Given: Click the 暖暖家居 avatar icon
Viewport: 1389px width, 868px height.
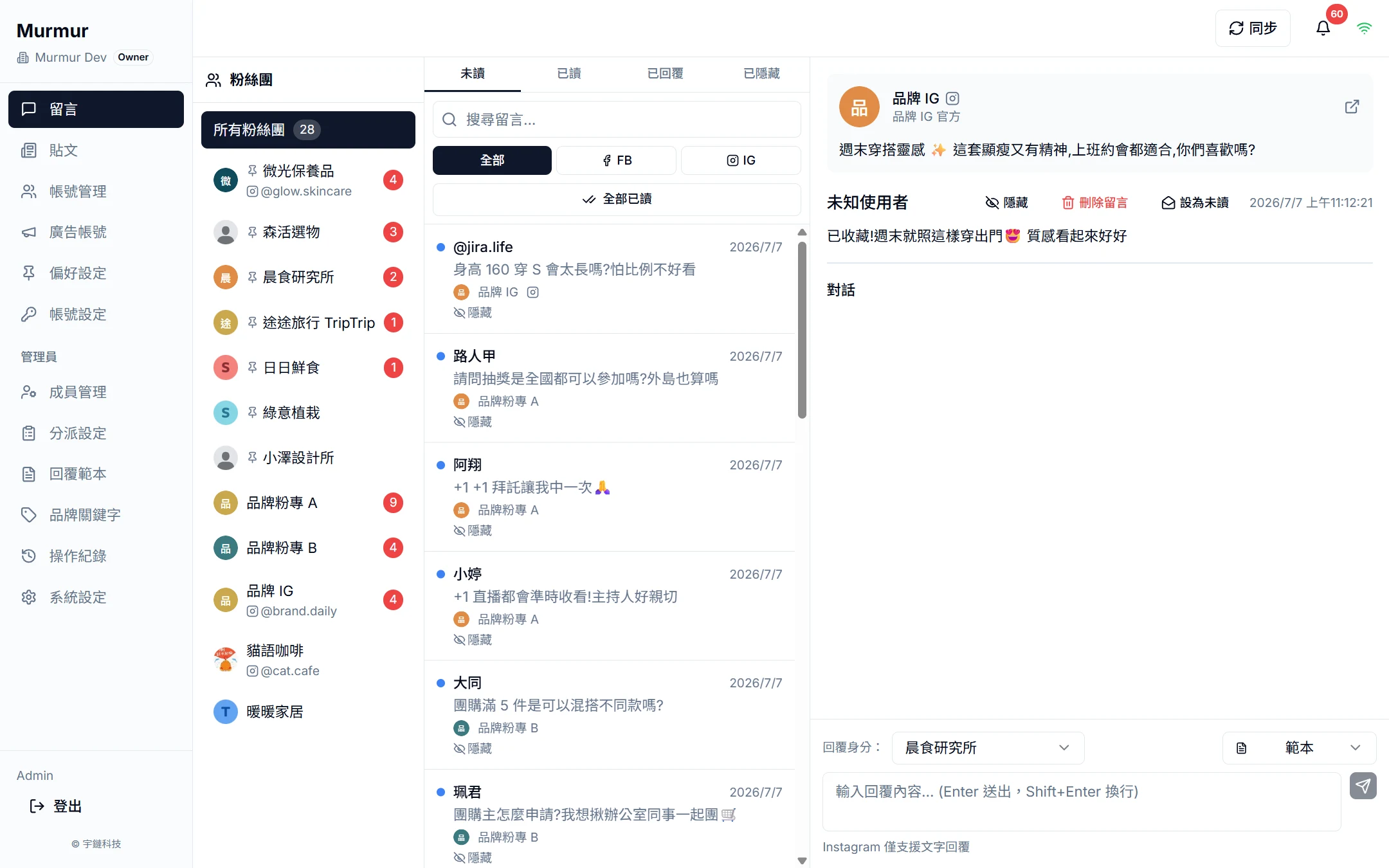Looking at the screenshot, I should (226, 712).
